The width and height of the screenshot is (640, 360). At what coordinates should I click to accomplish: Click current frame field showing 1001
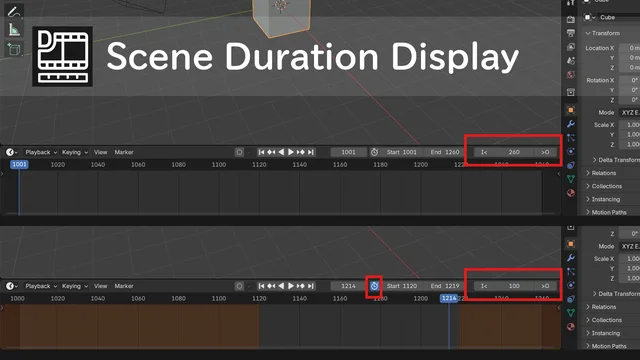(348, 152)
